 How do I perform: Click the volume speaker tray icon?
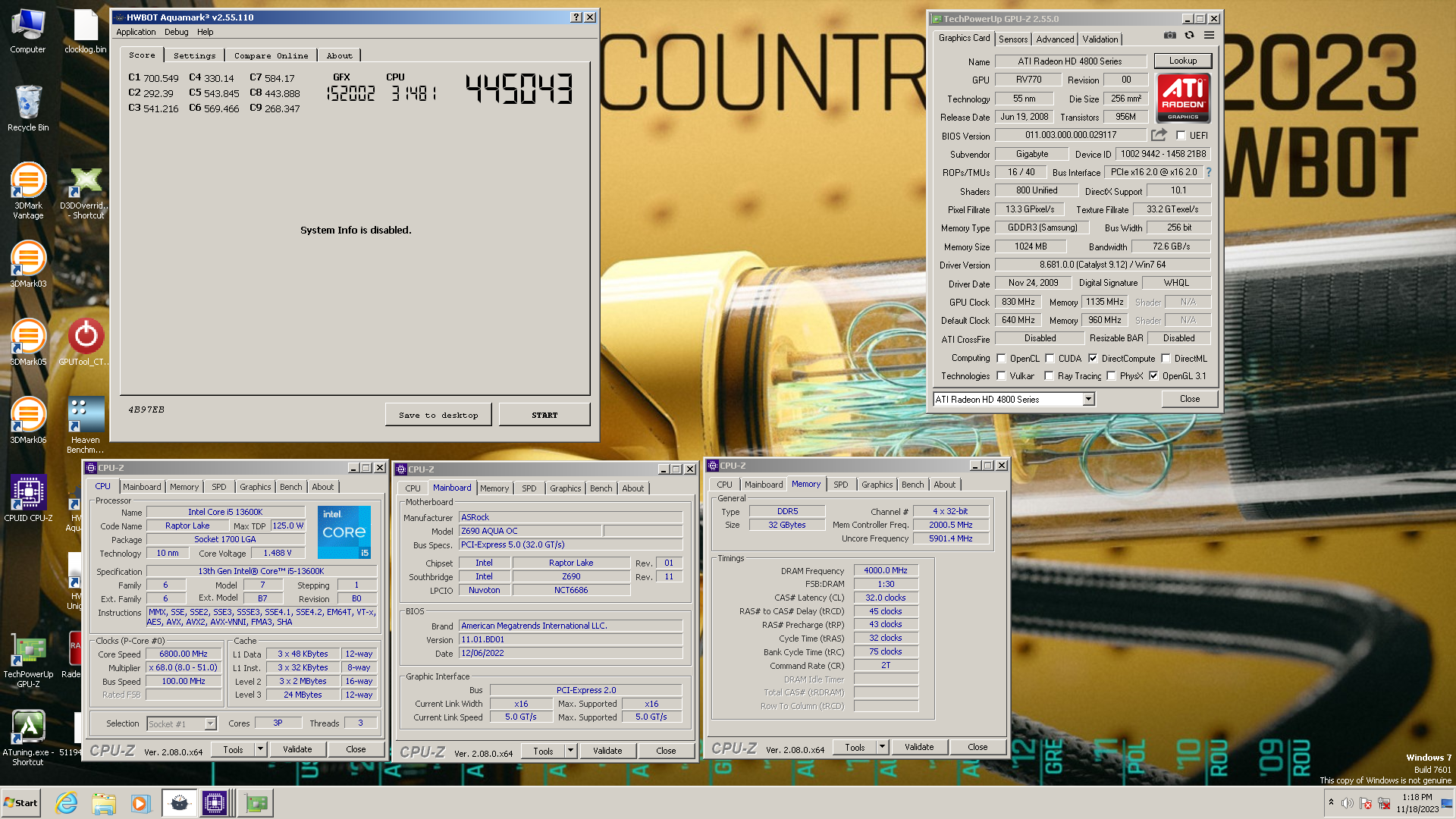click(x=1347, y=803)
